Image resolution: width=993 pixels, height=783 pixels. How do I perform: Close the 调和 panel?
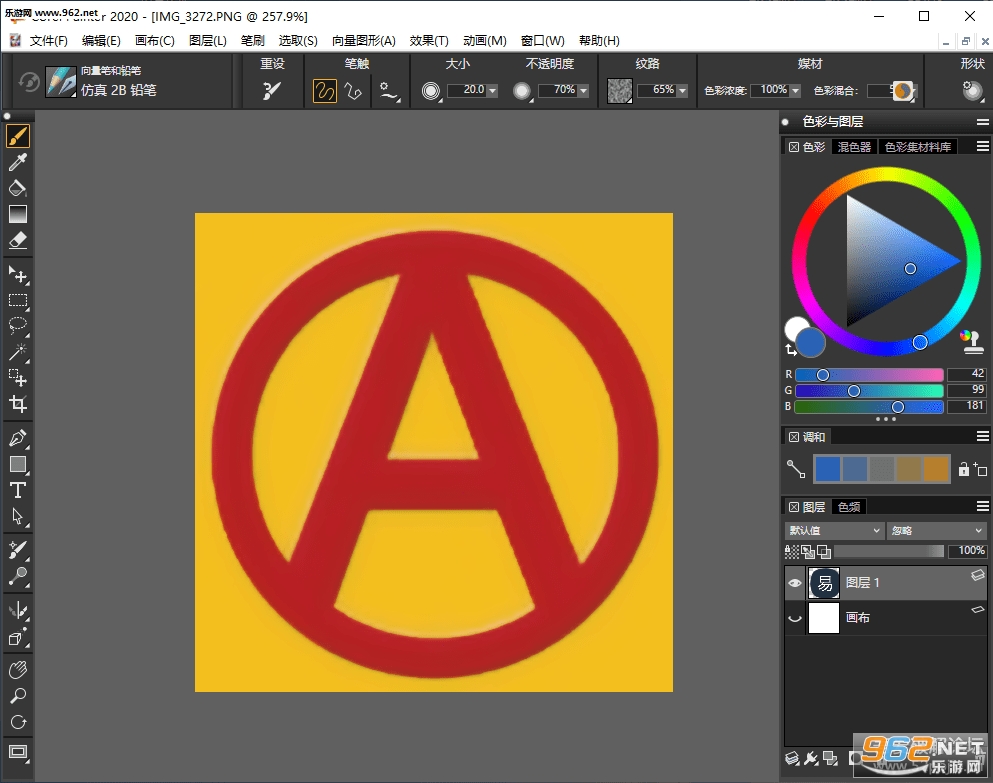pos(794,436)
